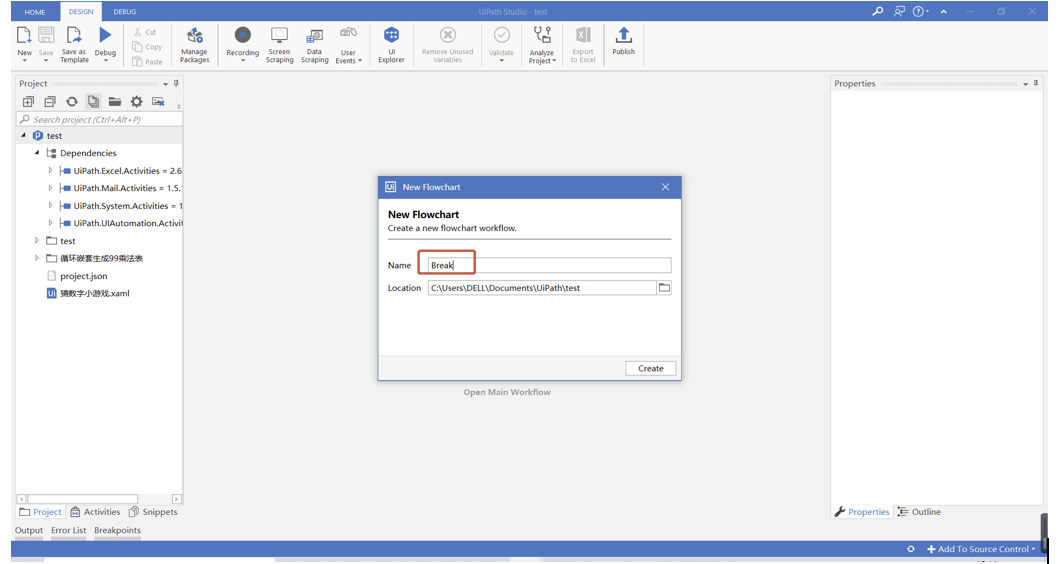Click the Create button
The height and width of the screenshot is (564, 1062).
(650, 368)
